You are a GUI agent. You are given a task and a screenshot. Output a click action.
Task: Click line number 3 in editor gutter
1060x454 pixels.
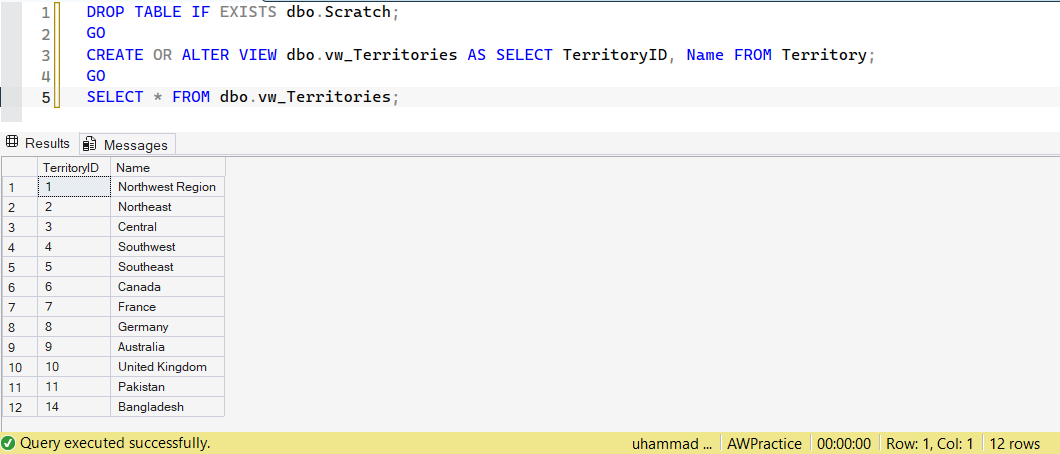click(x=45, y=55)
